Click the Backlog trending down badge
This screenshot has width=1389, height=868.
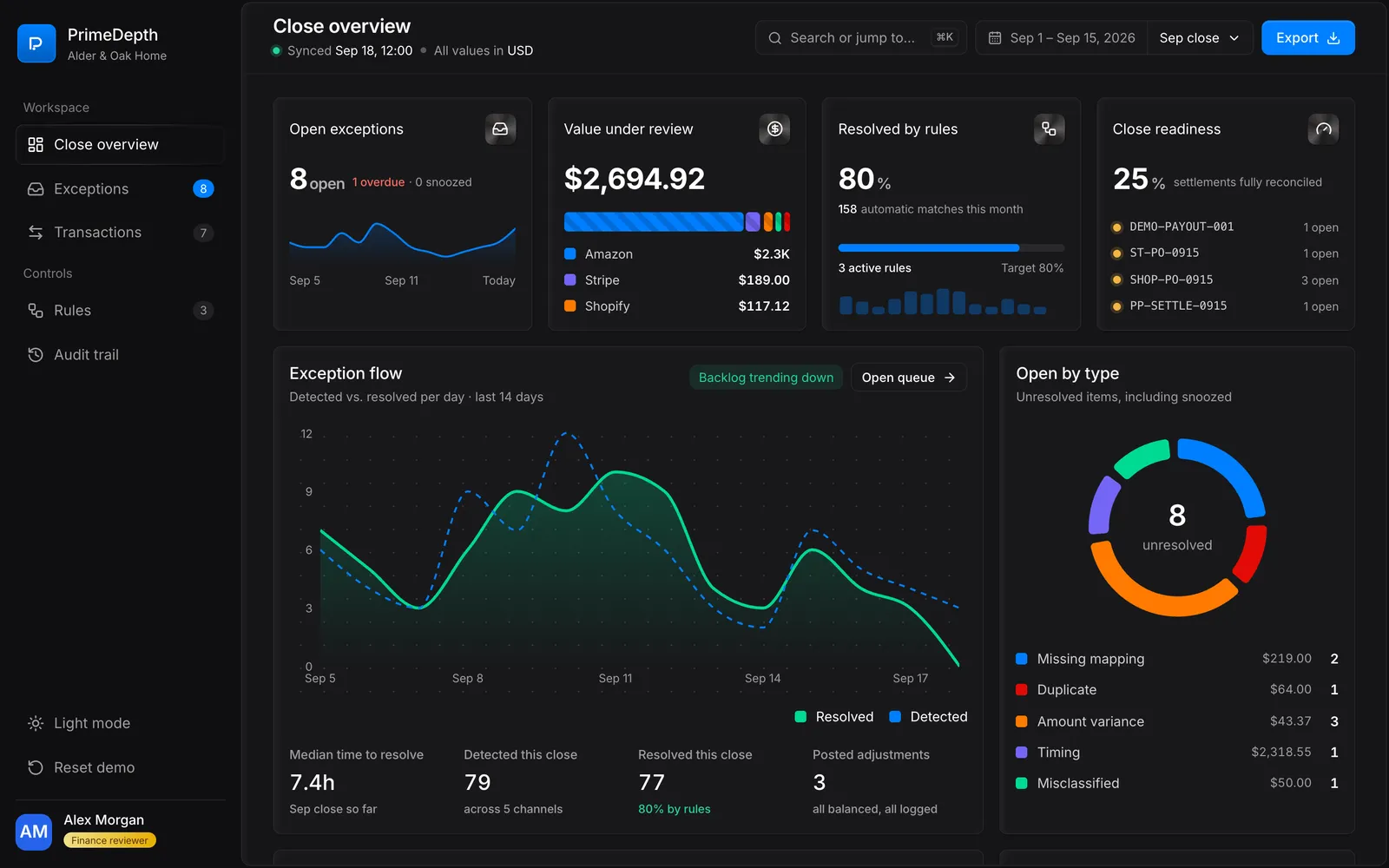coord(766,378)
